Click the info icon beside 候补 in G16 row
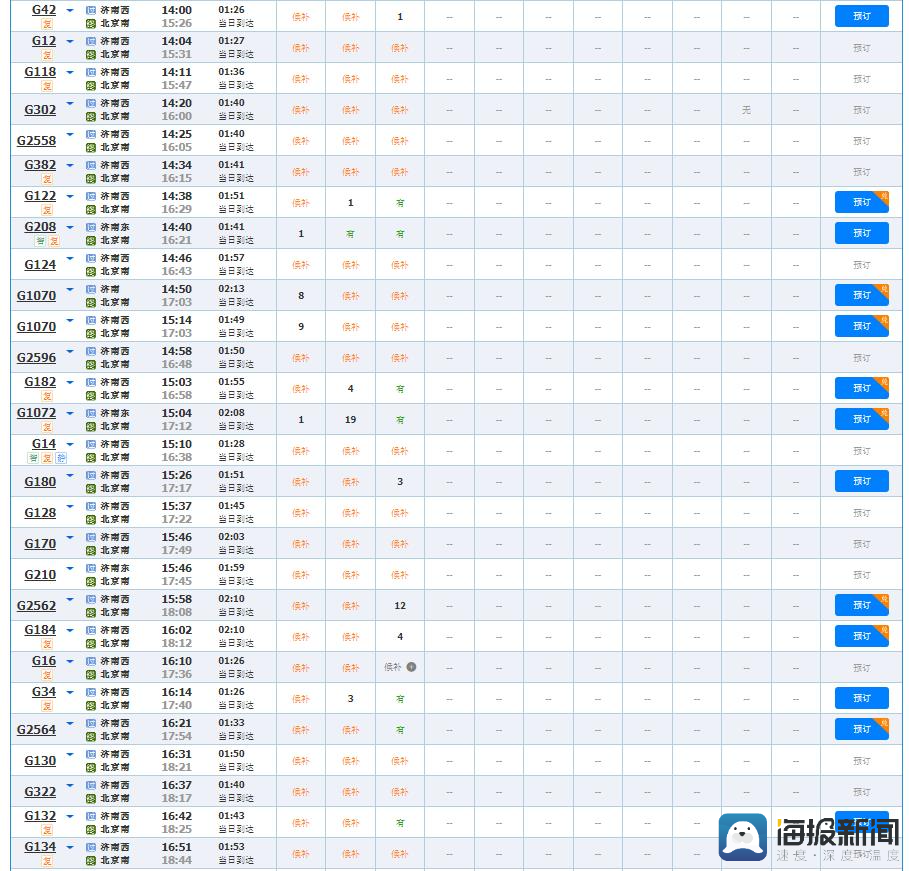The height and width of the screenshot is (871, 909). pos(411,667)
